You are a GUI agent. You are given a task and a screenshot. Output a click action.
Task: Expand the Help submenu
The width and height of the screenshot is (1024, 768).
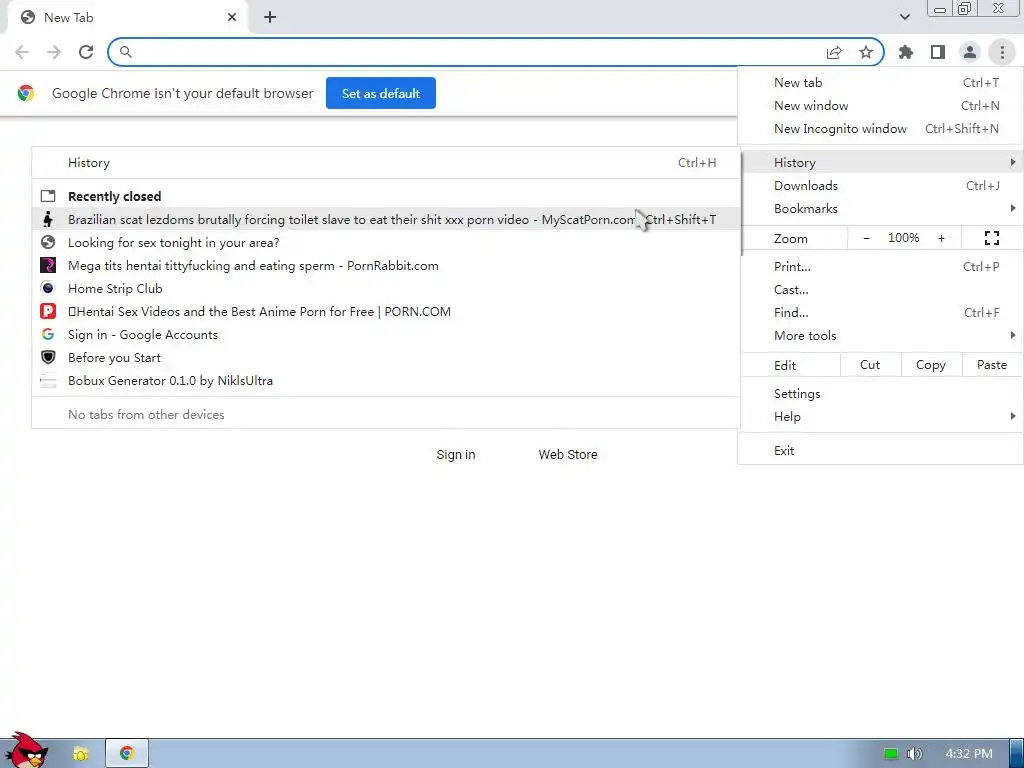coord(880,417)
